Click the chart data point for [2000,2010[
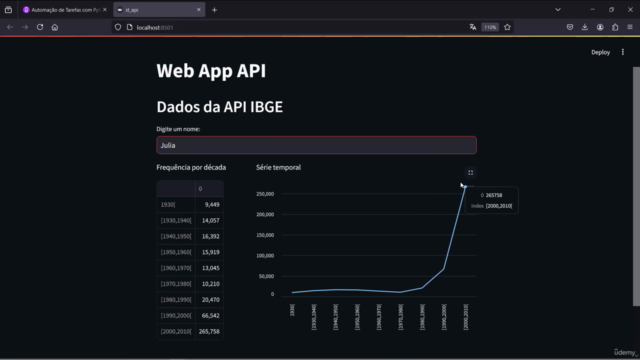 point(465,187)
